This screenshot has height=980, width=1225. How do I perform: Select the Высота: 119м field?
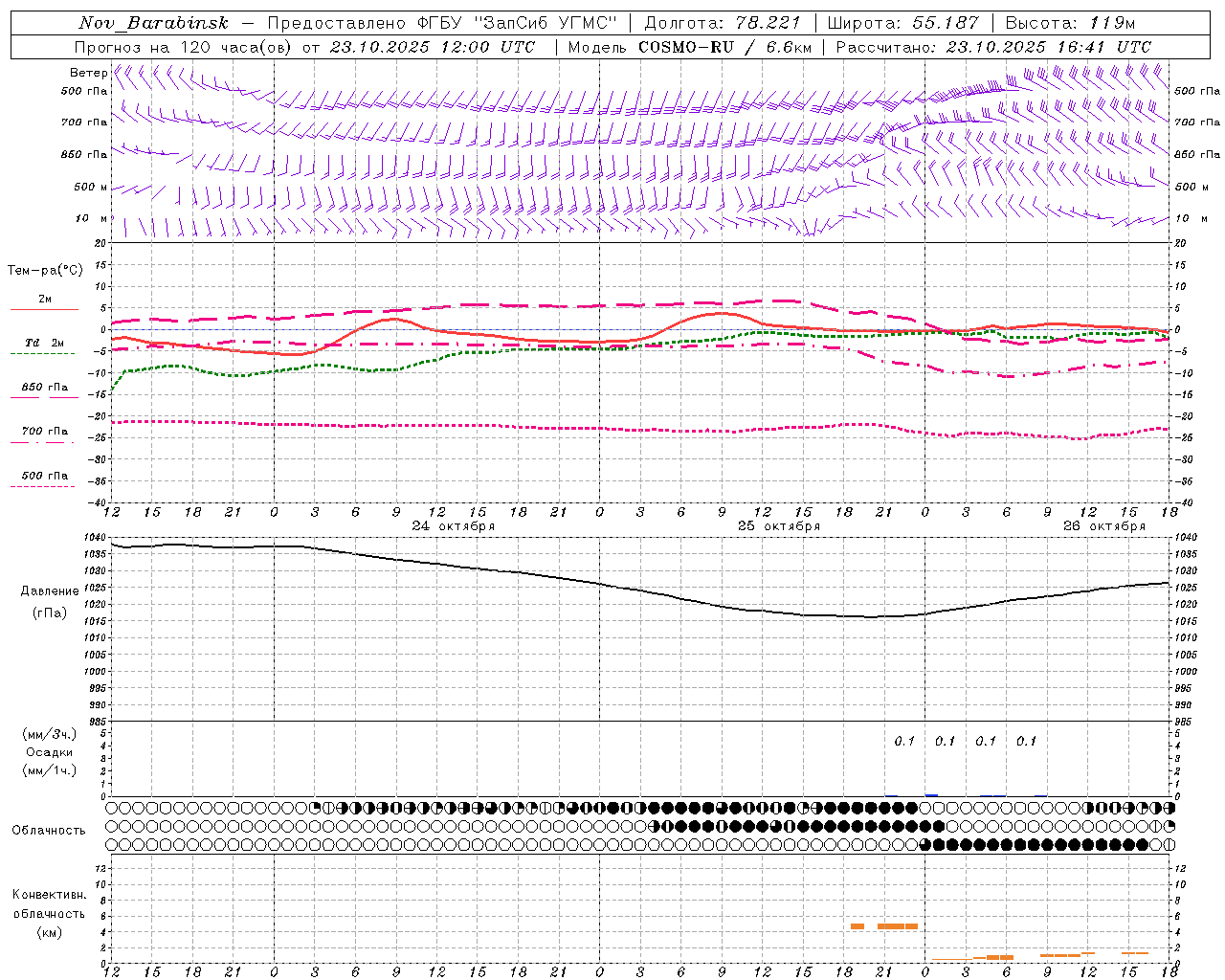pos(1070,23)
